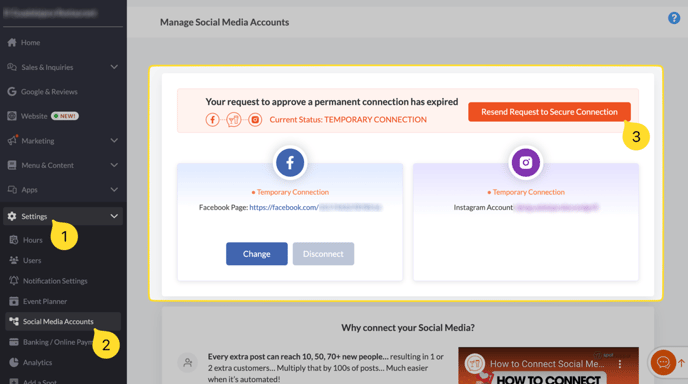Collapse the Settings chevron
Image resolution: width=688 pixels, height=384 pixels.
pos(114,216)
